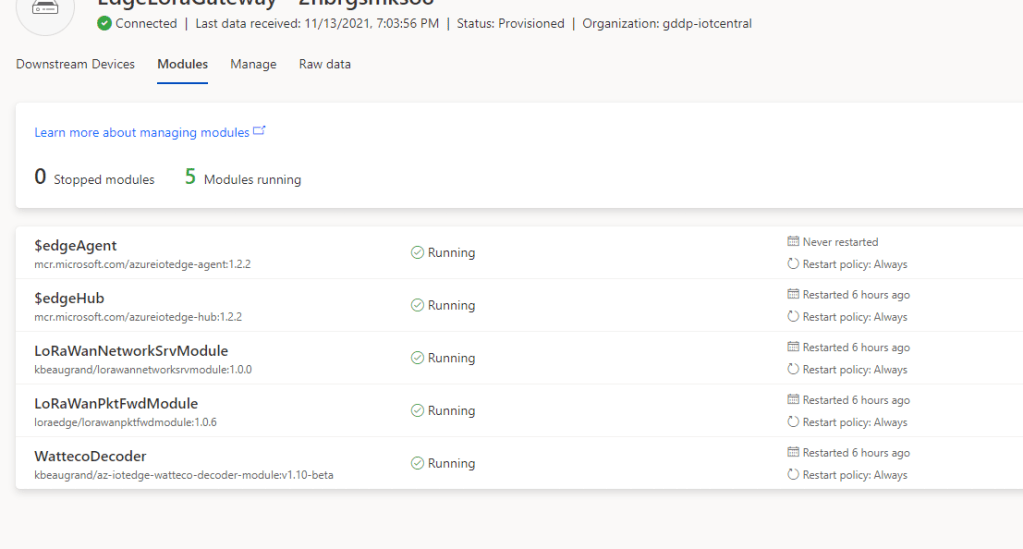
Task: Click the $edgeHub restart policy icon
Action: [793, 317]
